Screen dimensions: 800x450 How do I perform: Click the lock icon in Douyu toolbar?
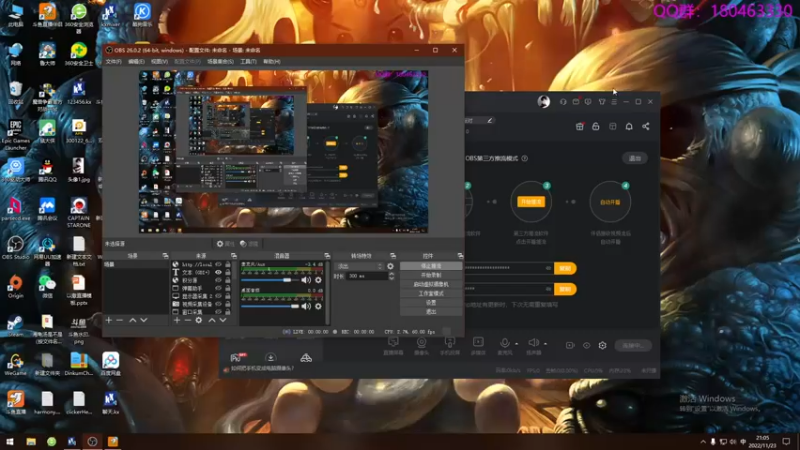point(595,127)
